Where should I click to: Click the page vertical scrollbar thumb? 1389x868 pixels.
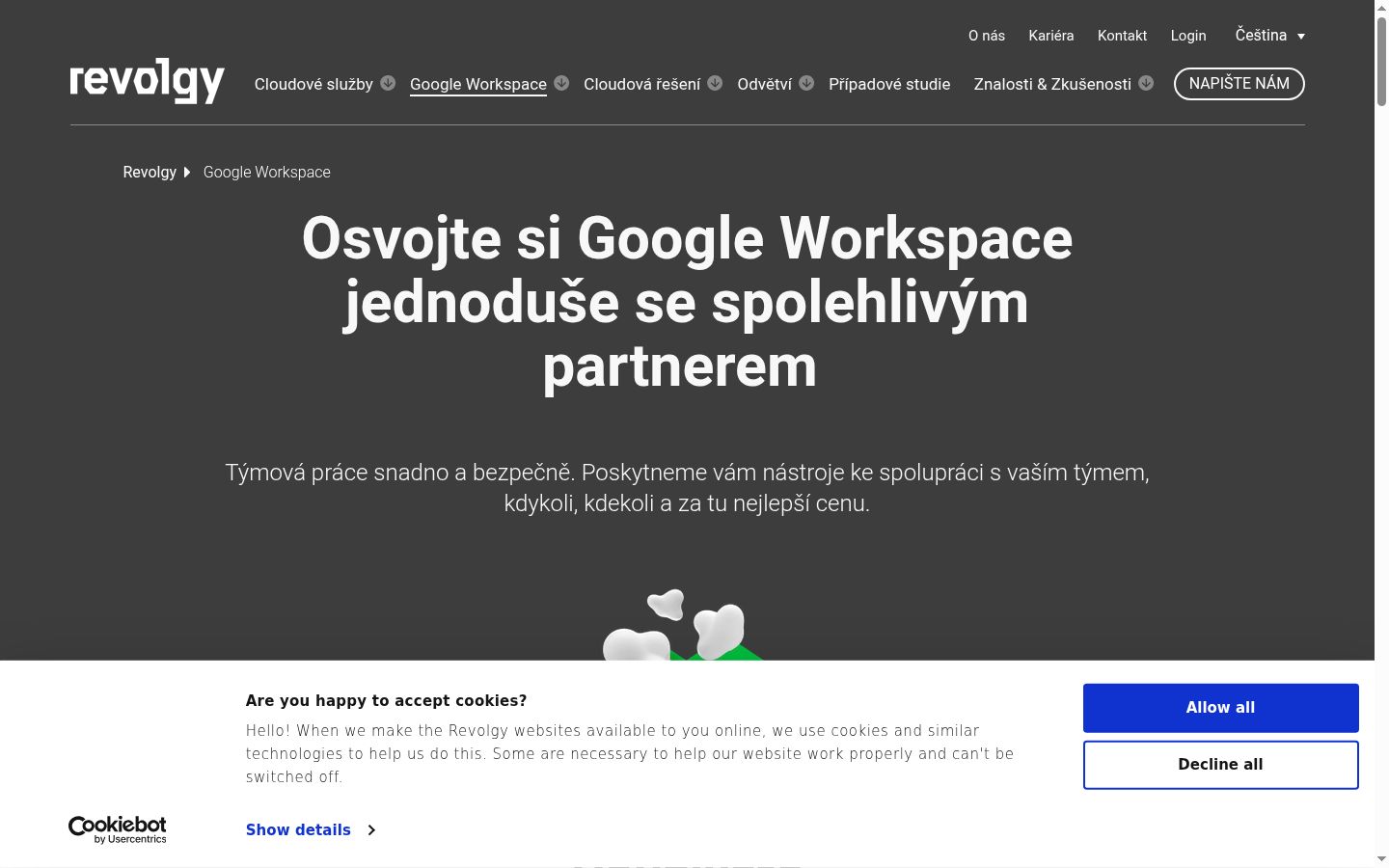[x=1381, y=60]
